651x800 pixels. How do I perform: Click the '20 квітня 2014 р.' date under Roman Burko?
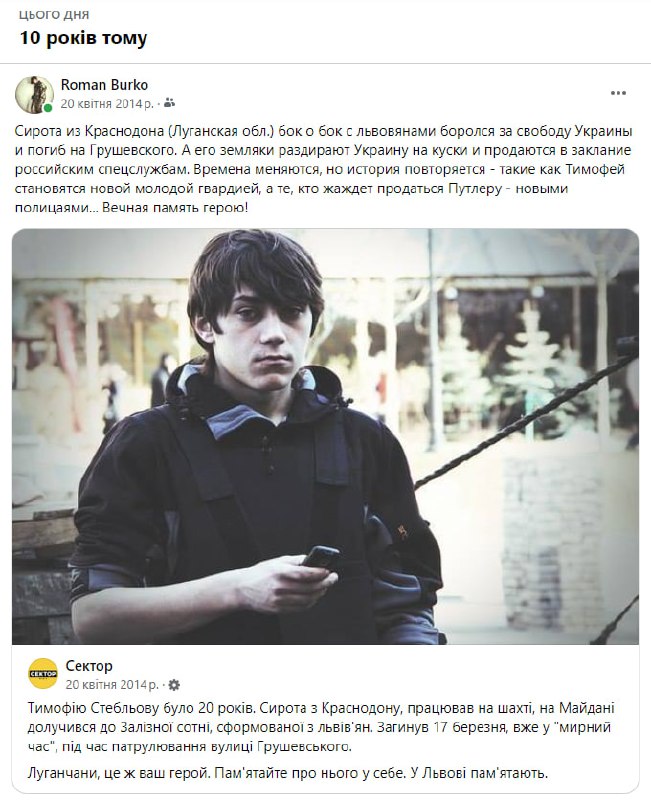click(107, 104)
